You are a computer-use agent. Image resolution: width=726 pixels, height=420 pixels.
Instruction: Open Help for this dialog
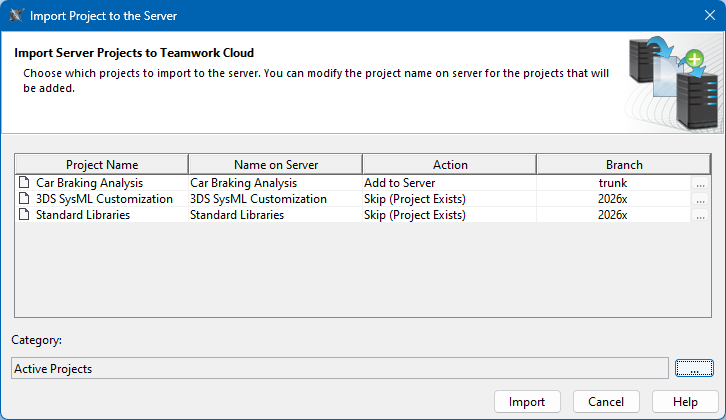[685, 402]
